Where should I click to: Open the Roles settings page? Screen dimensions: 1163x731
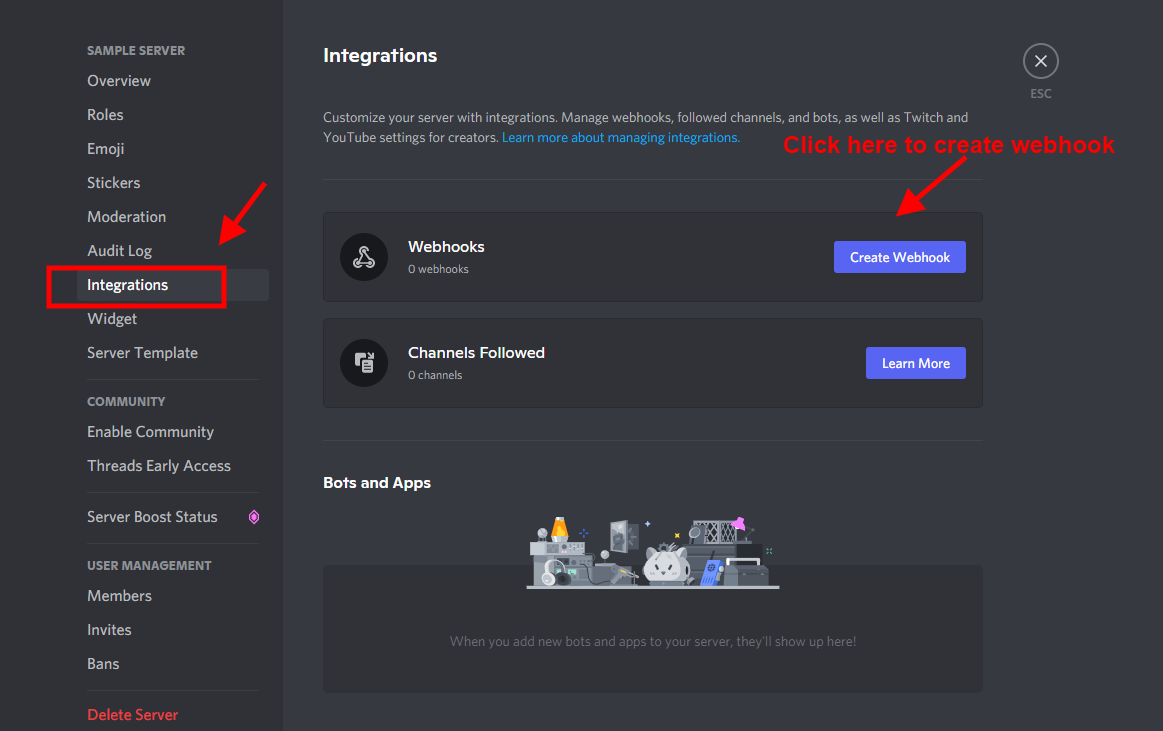[x=105, y=115]
